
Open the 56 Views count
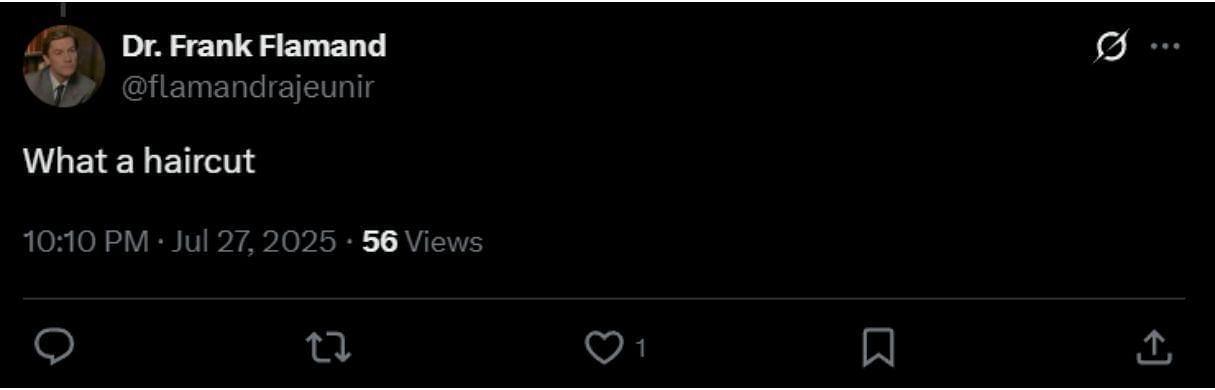[422, 241]
